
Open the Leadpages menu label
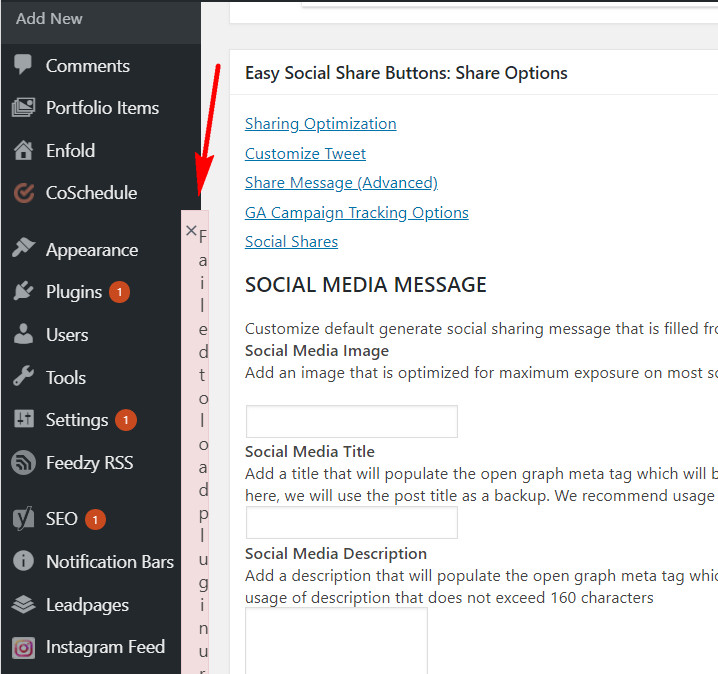[x=87, y=605]
